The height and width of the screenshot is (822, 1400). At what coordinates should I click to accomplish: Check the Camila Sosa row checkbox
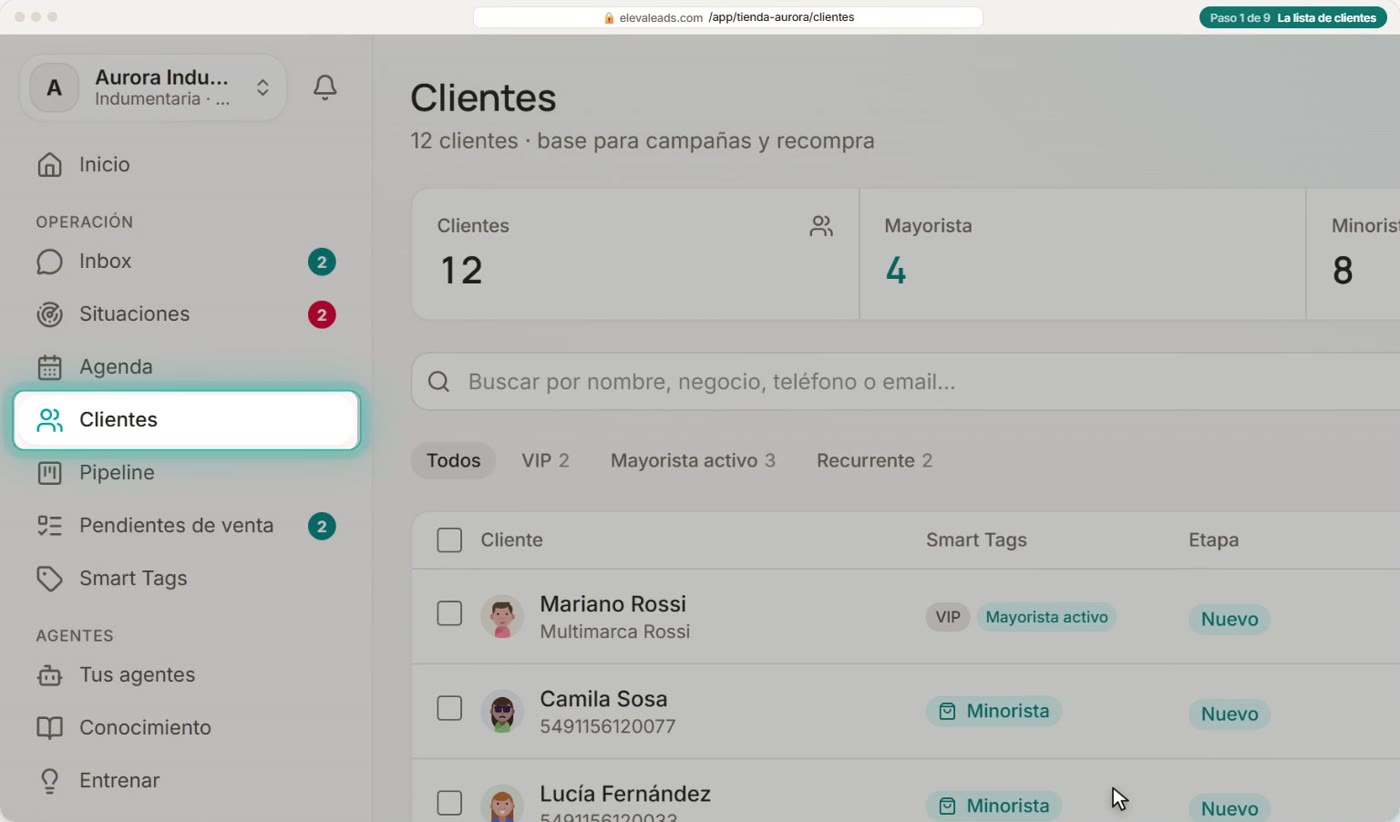pos(449,709)
